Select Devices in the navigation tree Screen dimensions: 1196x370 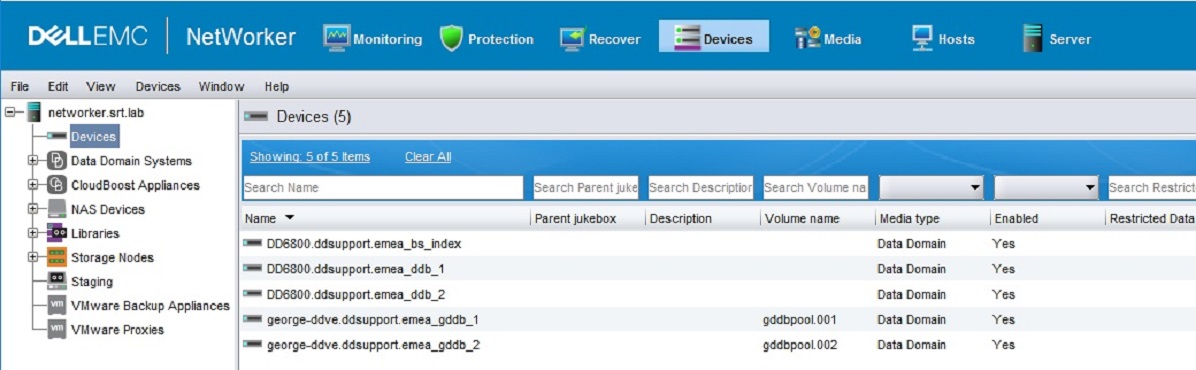pos(93,137)
